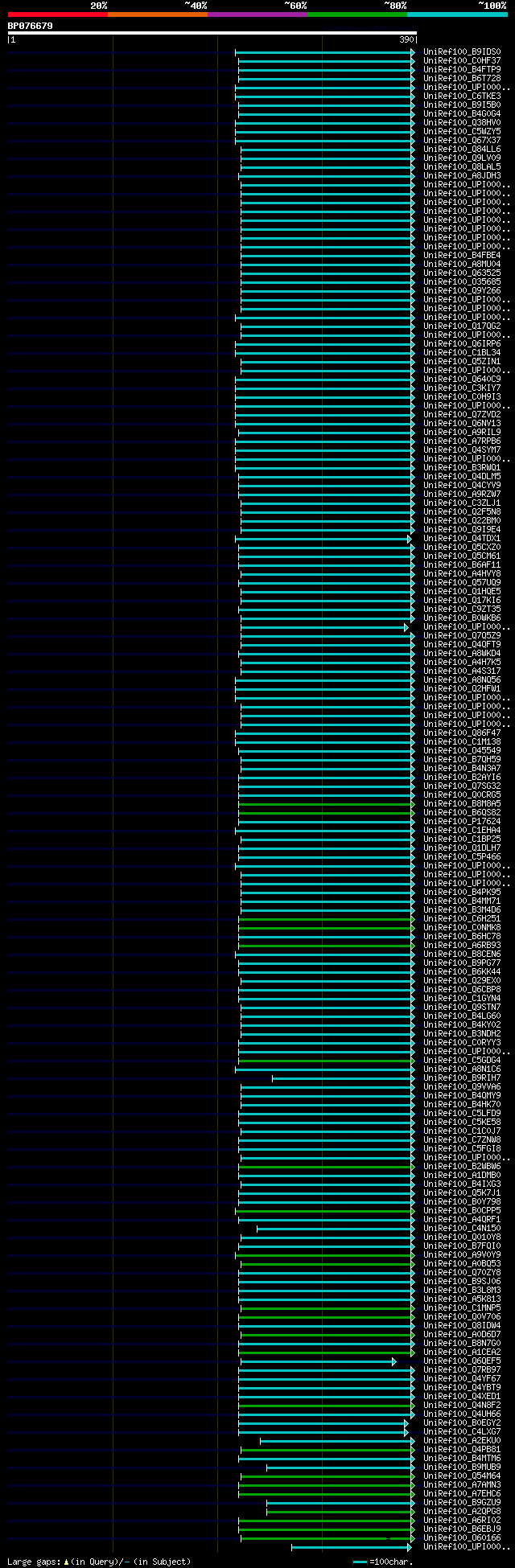Click UniRef100_A9V0Y9 label
The height and width of the screenshot is (1568, 515).
pyautogui.click(x=462, y=1254)
